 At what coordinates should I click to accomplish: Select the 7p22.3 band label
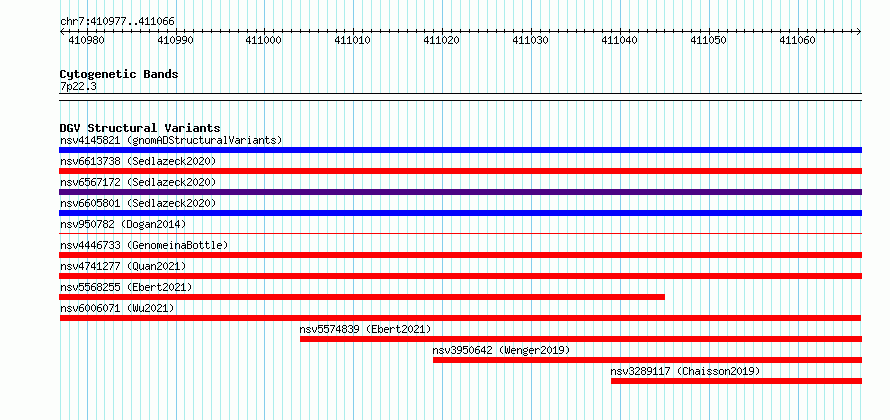78,86
